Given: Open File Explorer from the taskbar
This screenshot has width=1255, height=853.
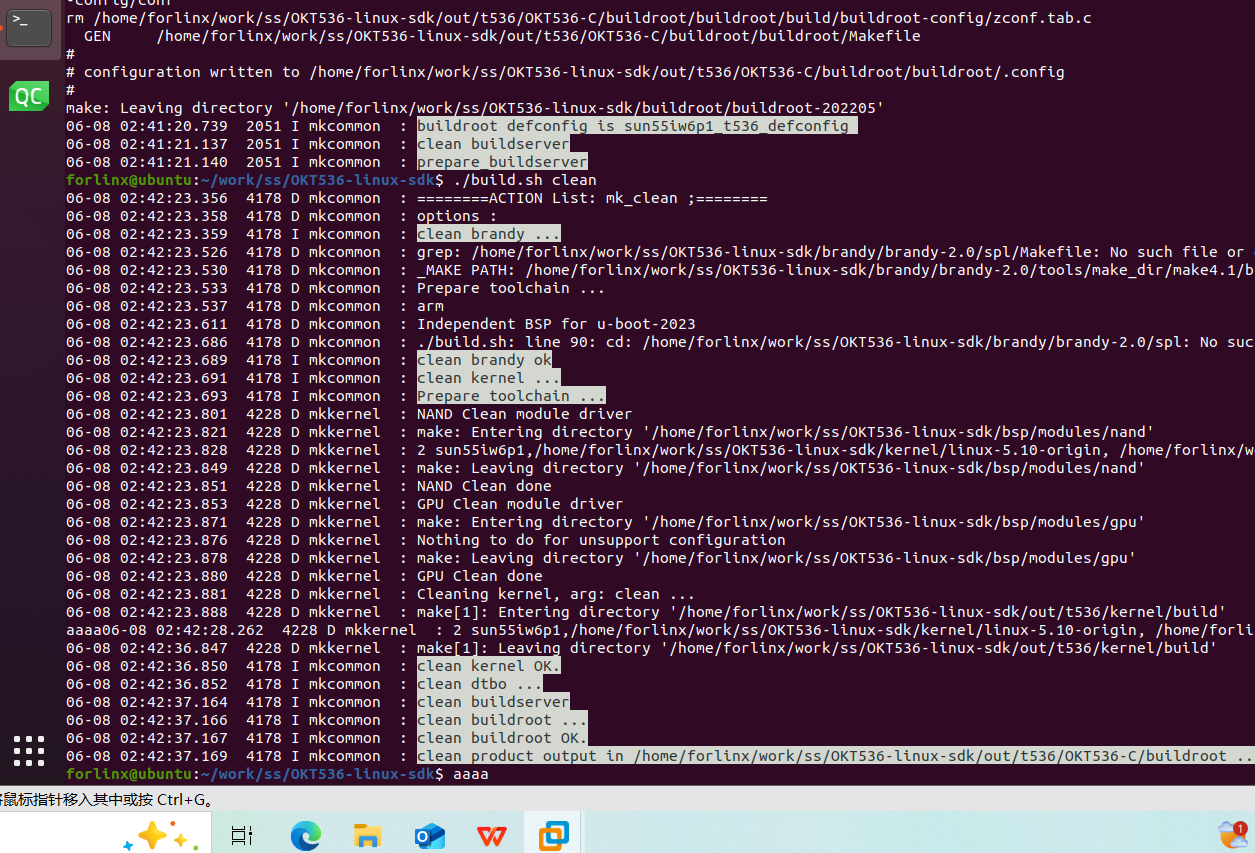Looking at the screenshot, I should point(368,836).
